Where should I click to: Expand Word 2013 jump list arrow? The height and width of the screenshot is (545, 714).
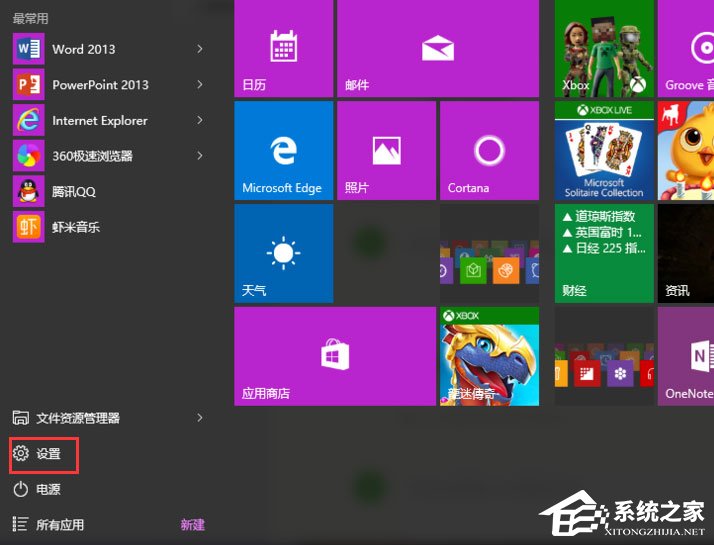click(200, 49)
